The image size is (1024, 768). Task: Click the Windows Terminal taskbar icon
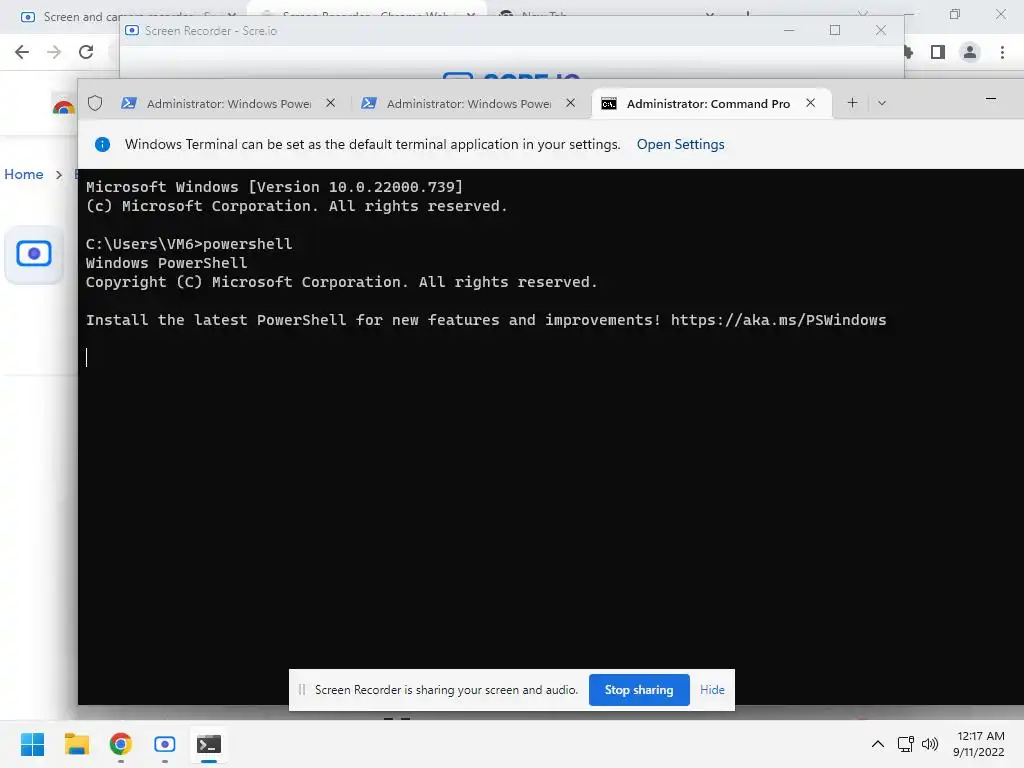pyautogui.click(x=209, y=744)
